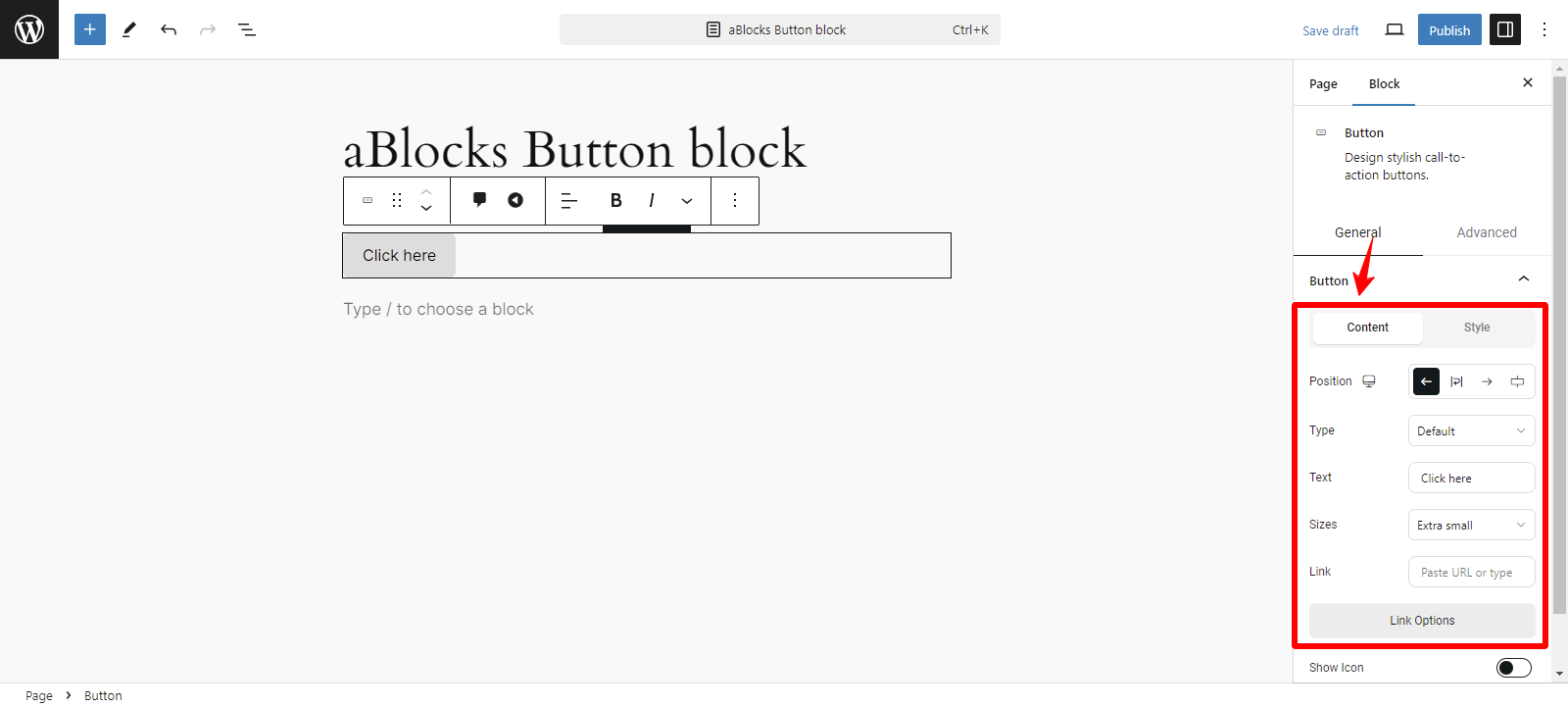Screen dimensions: 1568x707
Task: Set button position to left
Action: pos(1426,381)
